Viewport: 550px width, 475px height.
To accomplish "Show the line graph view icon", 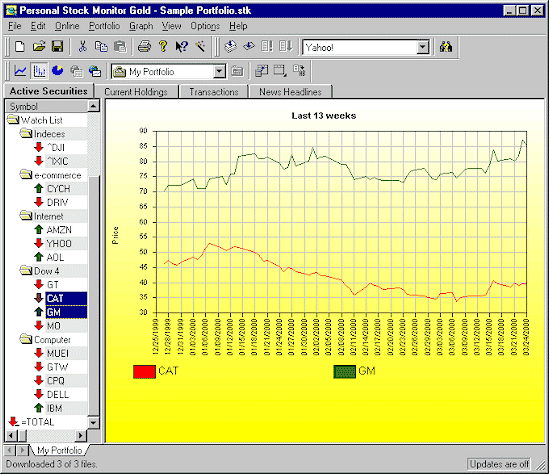I will (20, 71).
